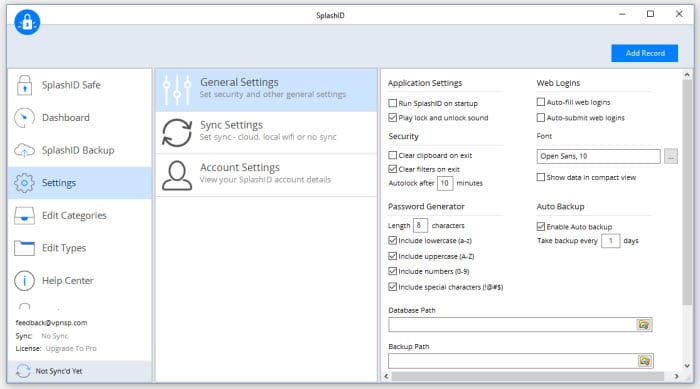Click the Backup Path text field
The height and width of the screenshot is (389, 700).
(x=513, y=361)
